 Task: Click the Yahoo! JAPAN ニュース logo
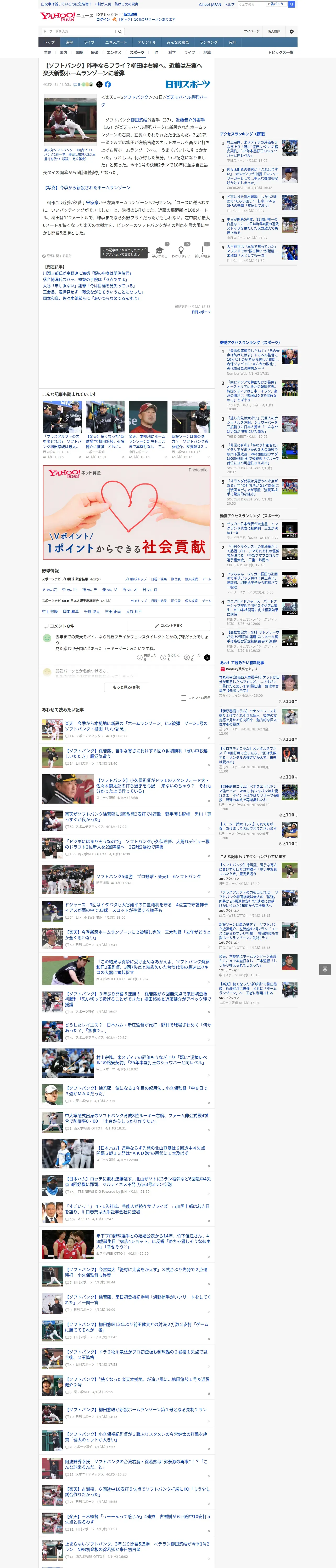[x=67, y=16]
